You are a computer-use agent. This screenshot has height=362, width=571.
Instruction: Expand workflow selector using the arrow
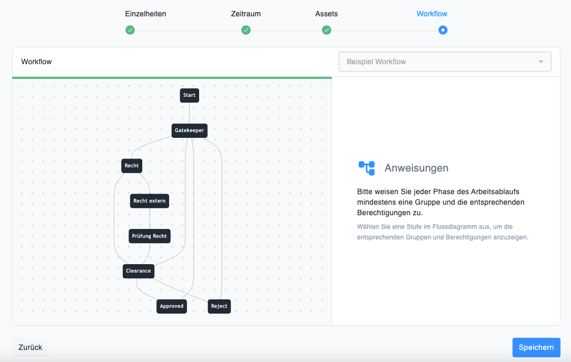pyautogui.click(x=541, y=62)
